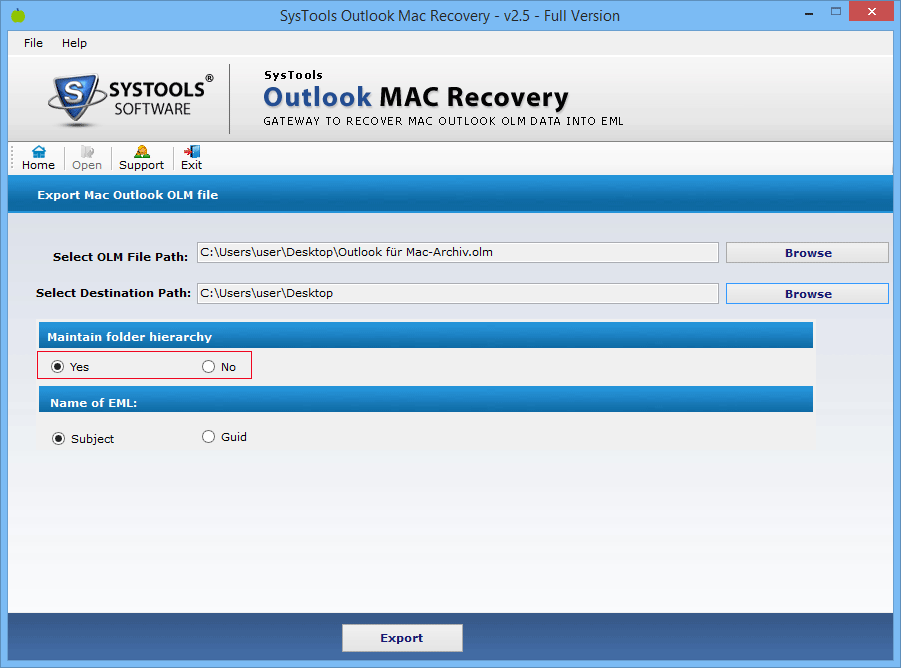Viewport: 901px width, 668px height.
Task: Click the 'Select Destination Path:' label
Action: [x=113, y=293]
